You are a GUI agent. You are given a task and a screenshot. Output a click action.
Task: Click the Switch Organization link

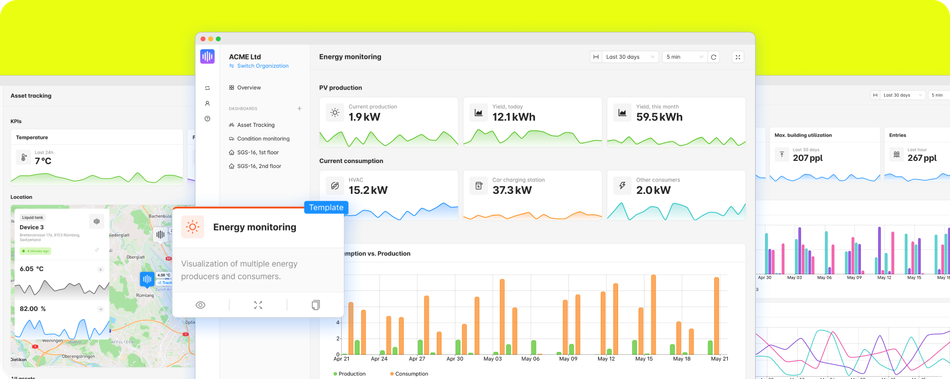coord(259,66)
